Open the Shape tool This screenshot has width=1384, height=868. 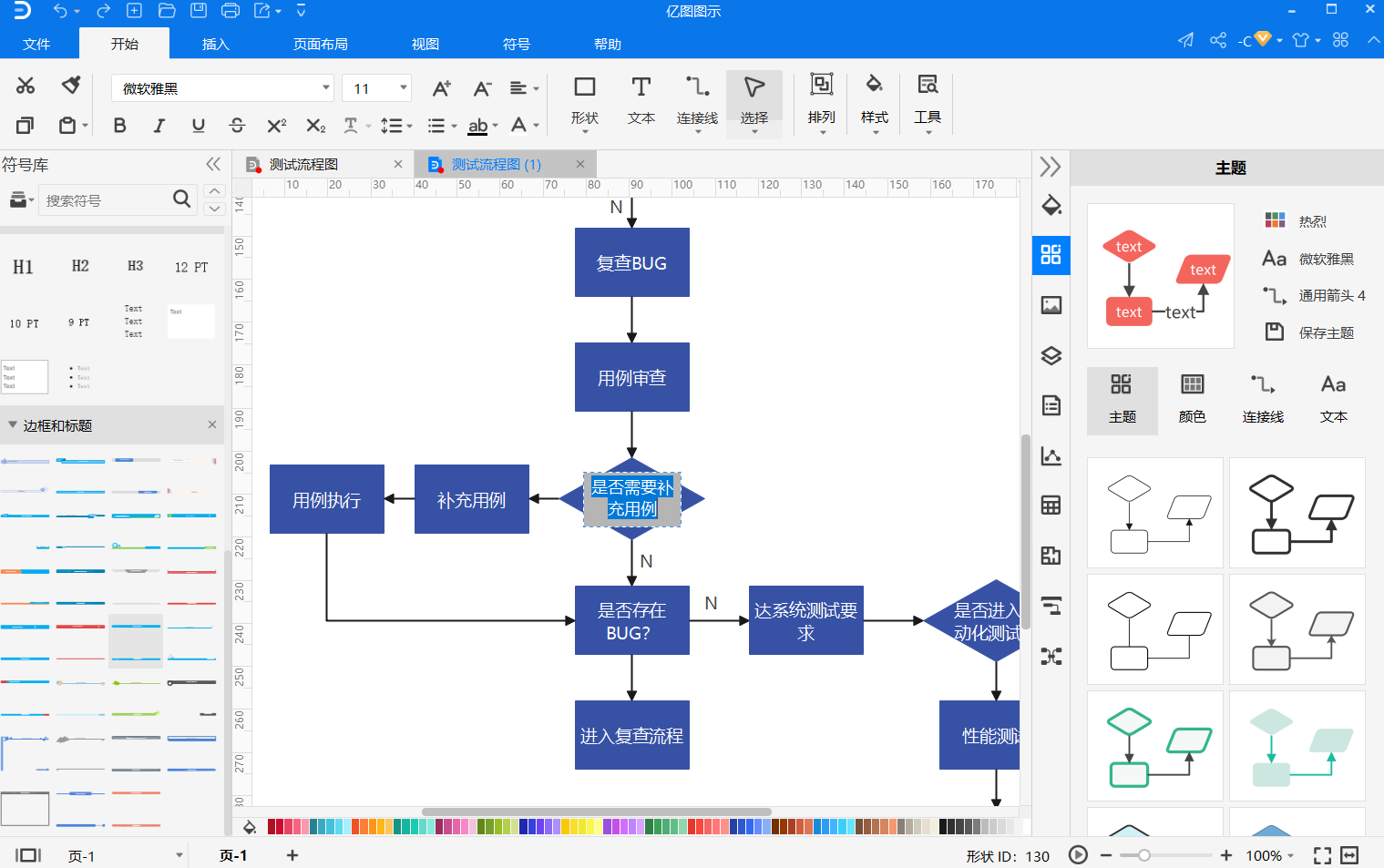click(x=585, y=100)
